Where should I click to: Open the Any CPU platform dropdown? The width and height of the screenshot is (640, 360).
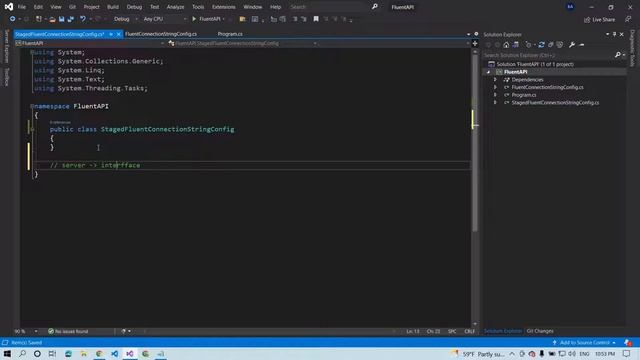pyautogui.click(x=164, y=19)
